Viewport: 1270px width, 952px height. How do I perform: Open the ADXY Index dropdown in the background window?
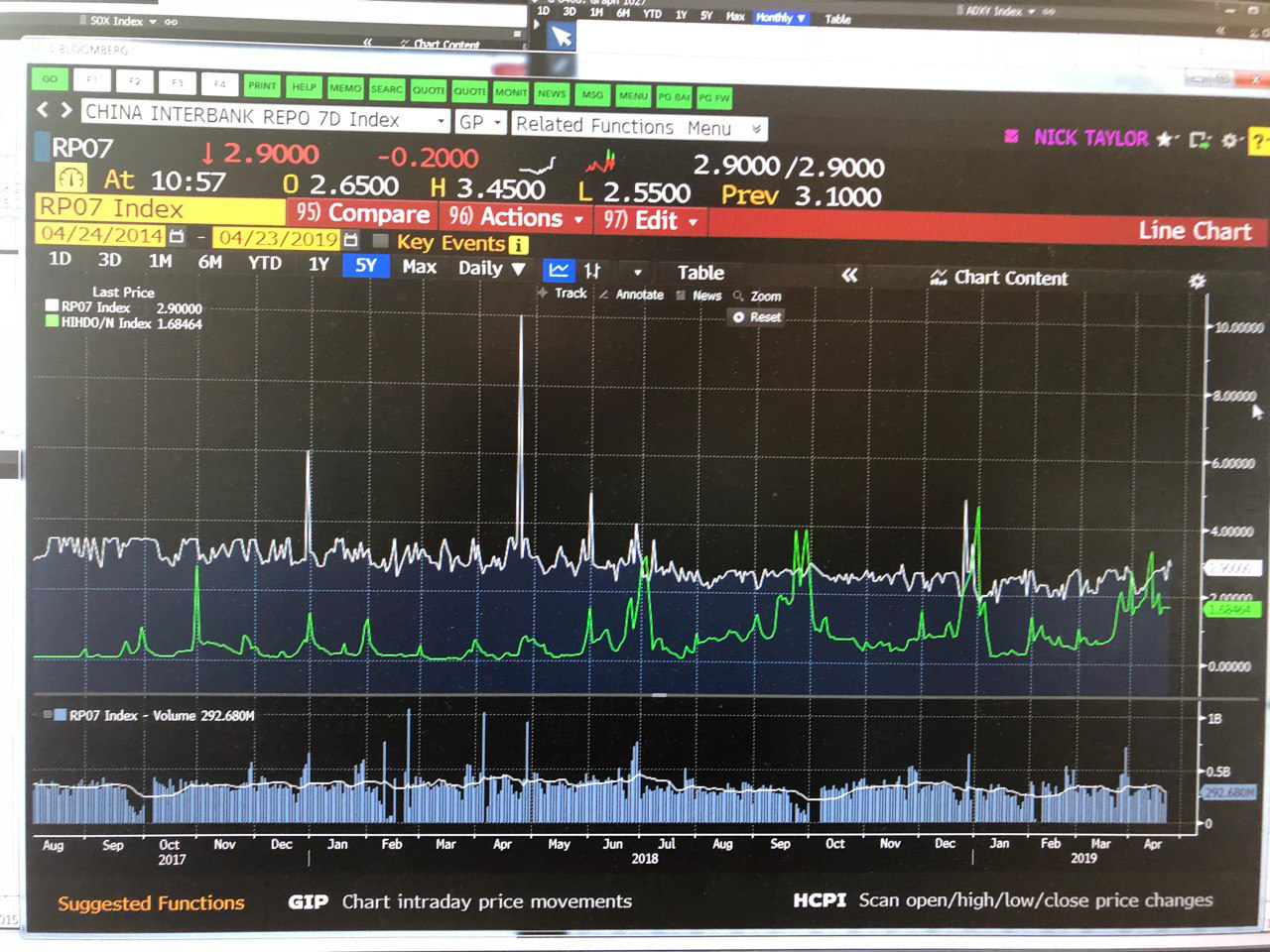pos(1030,11)
